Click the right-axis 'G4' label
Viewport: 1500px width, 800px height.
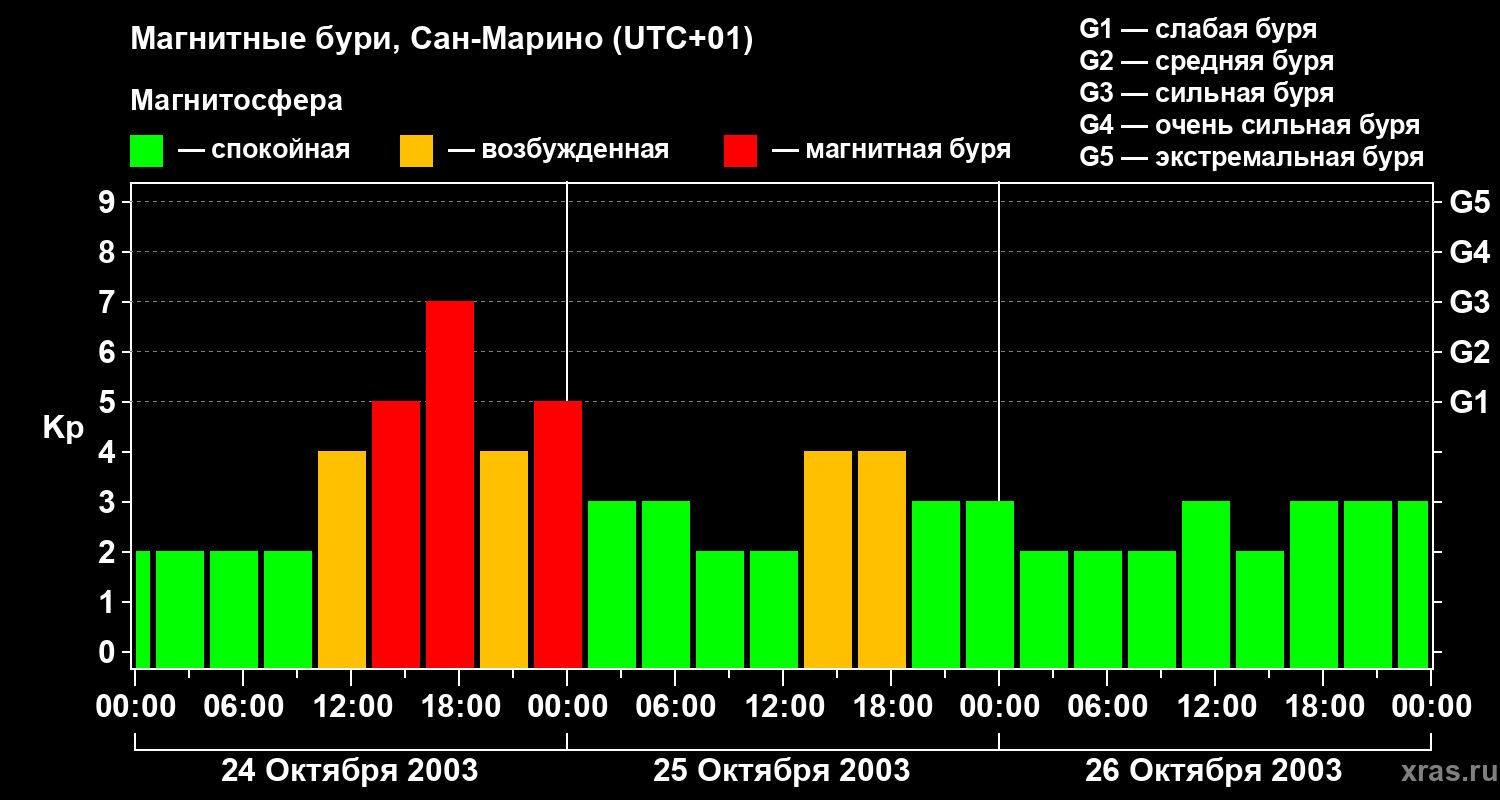click(x=1469, y=252)
